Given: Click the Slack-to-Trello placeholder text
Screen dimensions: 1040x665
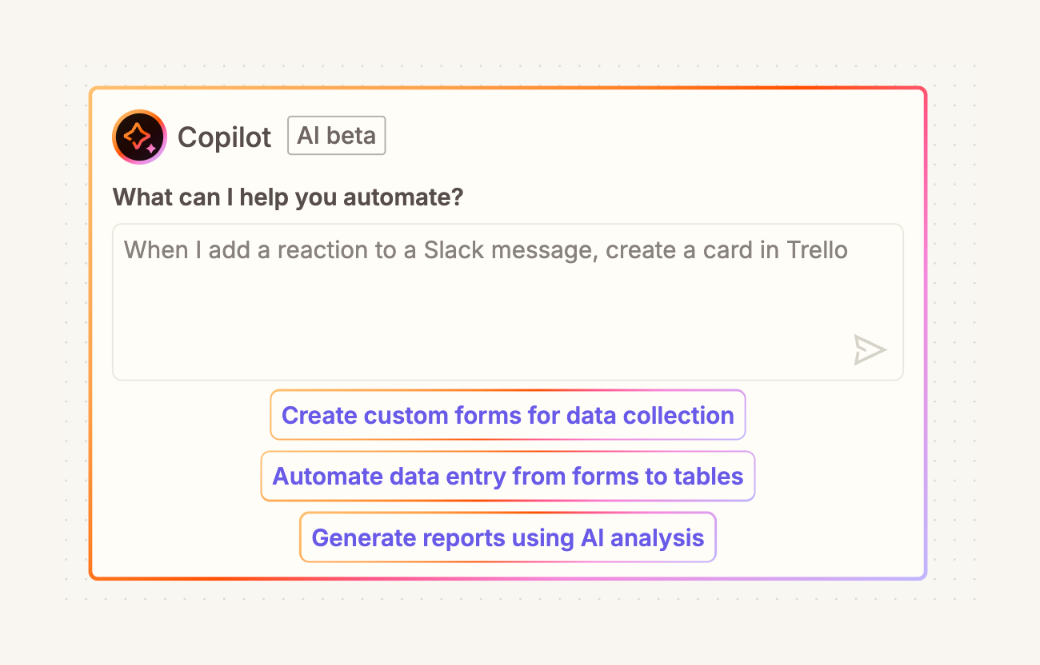Looking at the screenshot, I should (485, 249).
